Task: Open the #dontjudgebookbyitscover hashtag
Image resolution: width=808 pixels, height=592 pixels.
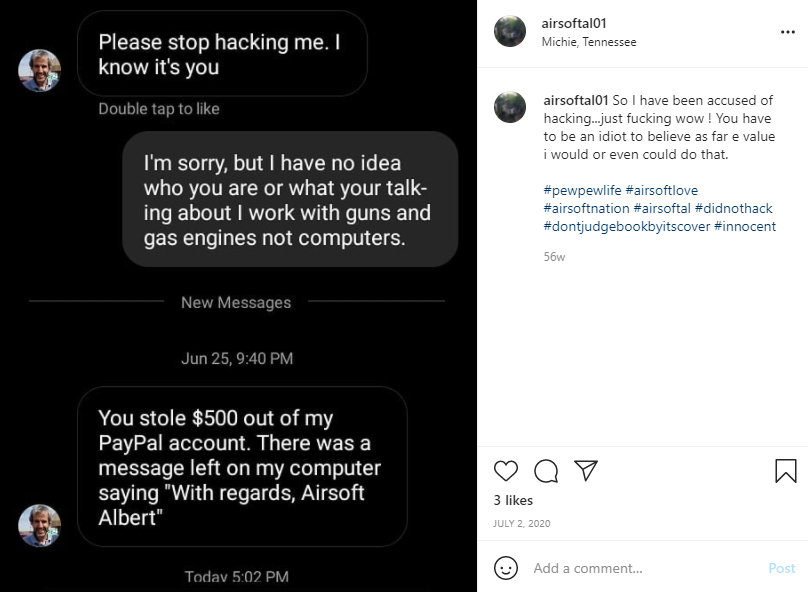Action: (627, 226)
